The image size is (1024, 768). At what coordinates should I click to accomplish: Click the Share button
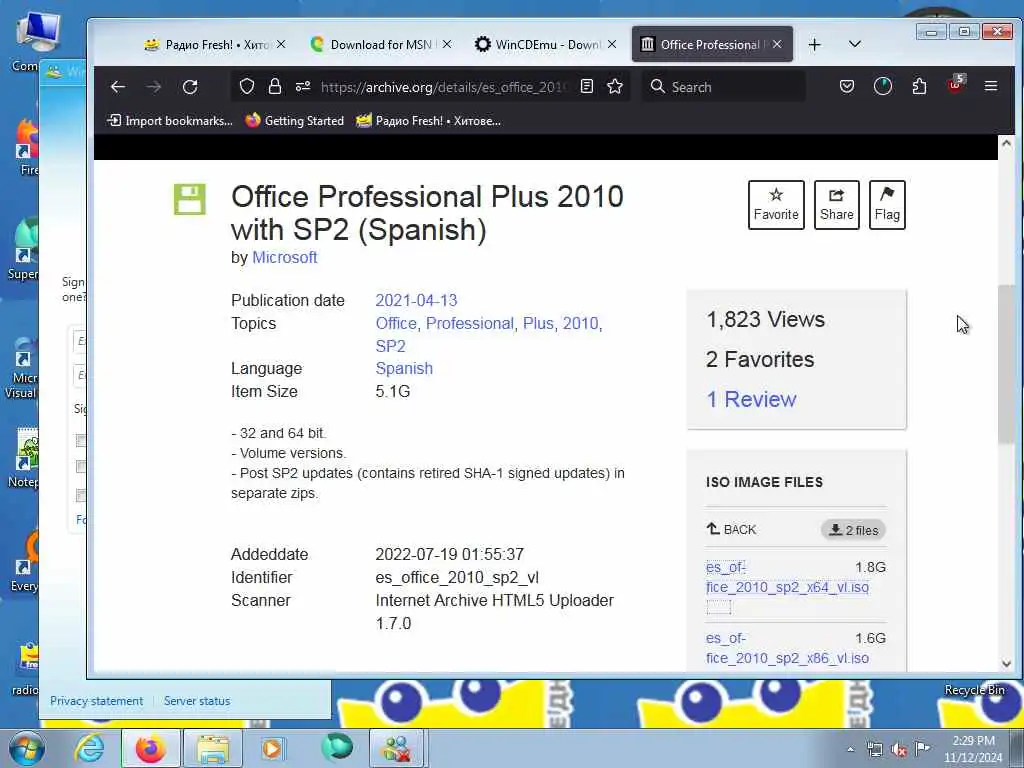(837, 205)
